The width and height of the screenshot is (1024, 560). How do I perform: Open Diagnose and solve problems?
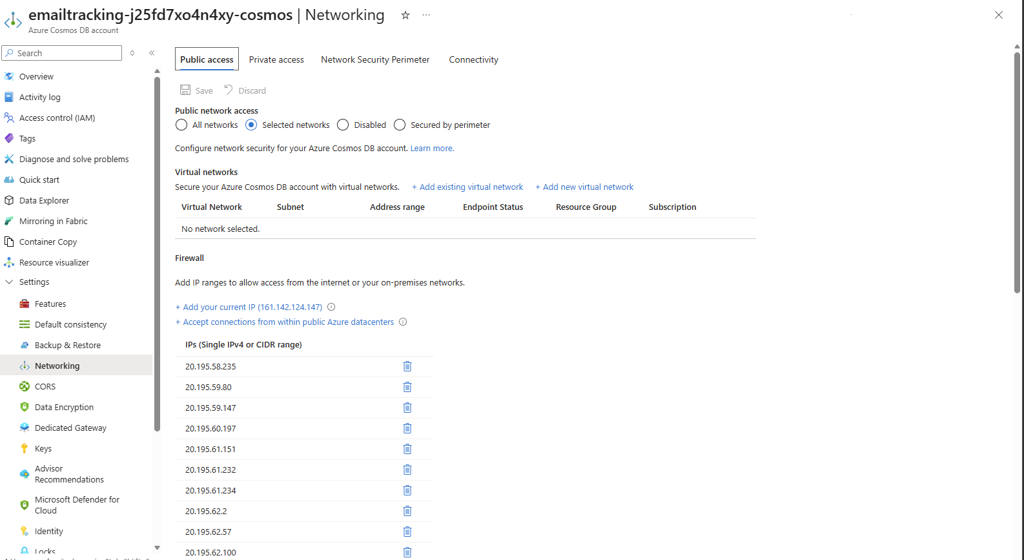[x=74, y=159]
